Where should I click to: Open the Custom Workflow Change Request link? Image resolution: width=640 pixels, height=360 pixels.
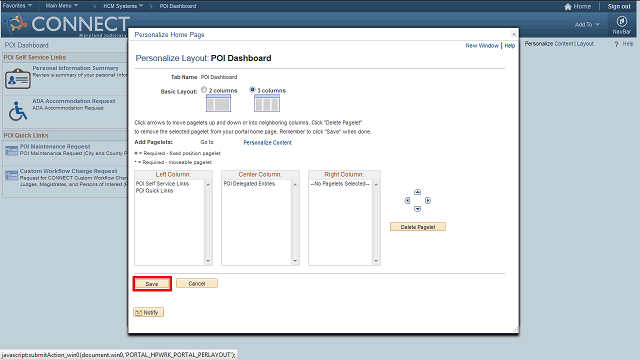coord(69,171)
